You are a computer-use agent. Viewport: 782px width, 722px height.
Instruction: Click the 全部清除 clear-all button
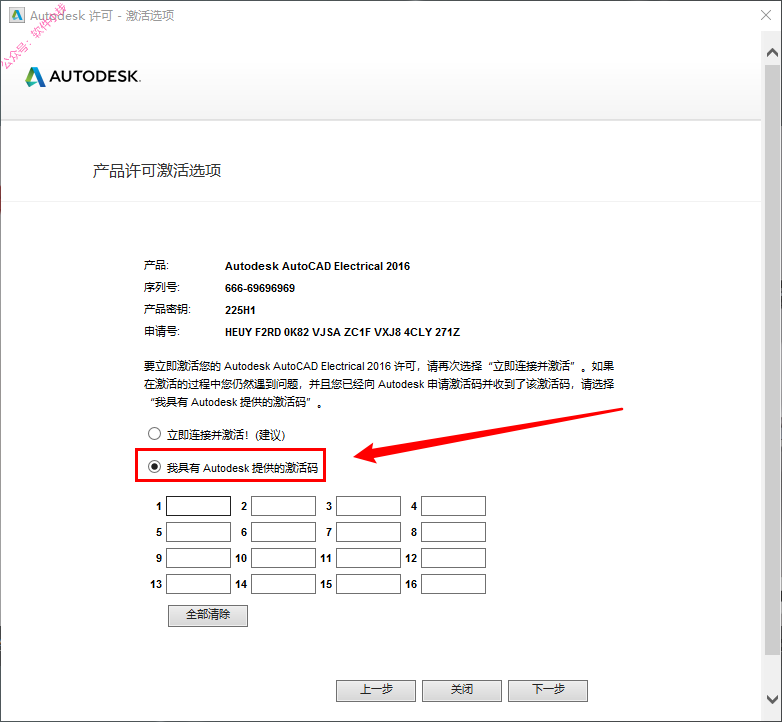(208, 615)
